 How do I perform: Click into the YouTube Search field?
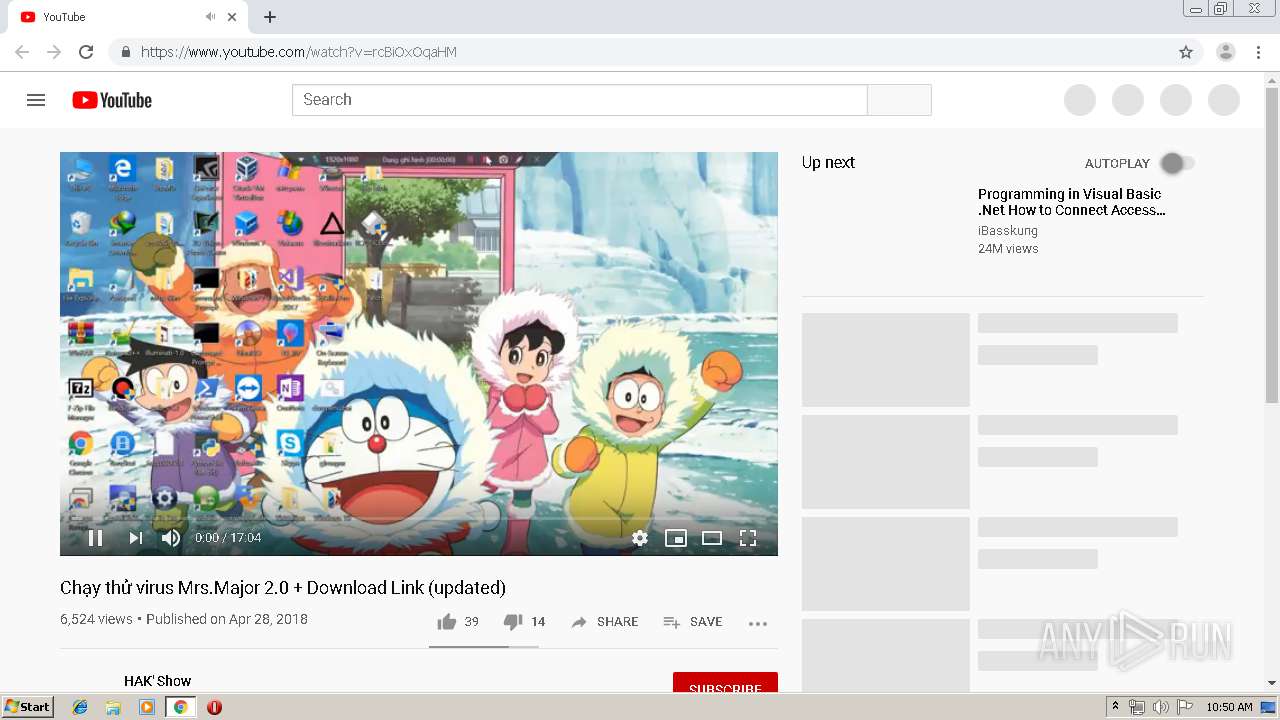[579, 100]
